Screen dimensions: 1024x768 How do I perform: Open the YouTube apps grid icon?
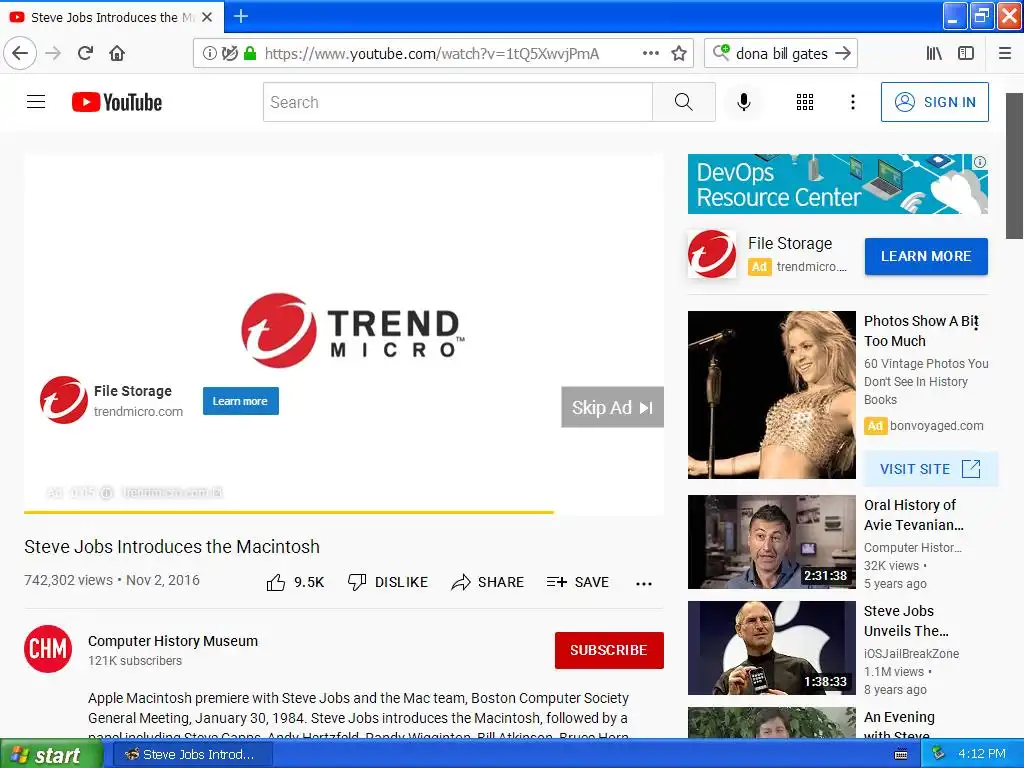click(805, 102)
